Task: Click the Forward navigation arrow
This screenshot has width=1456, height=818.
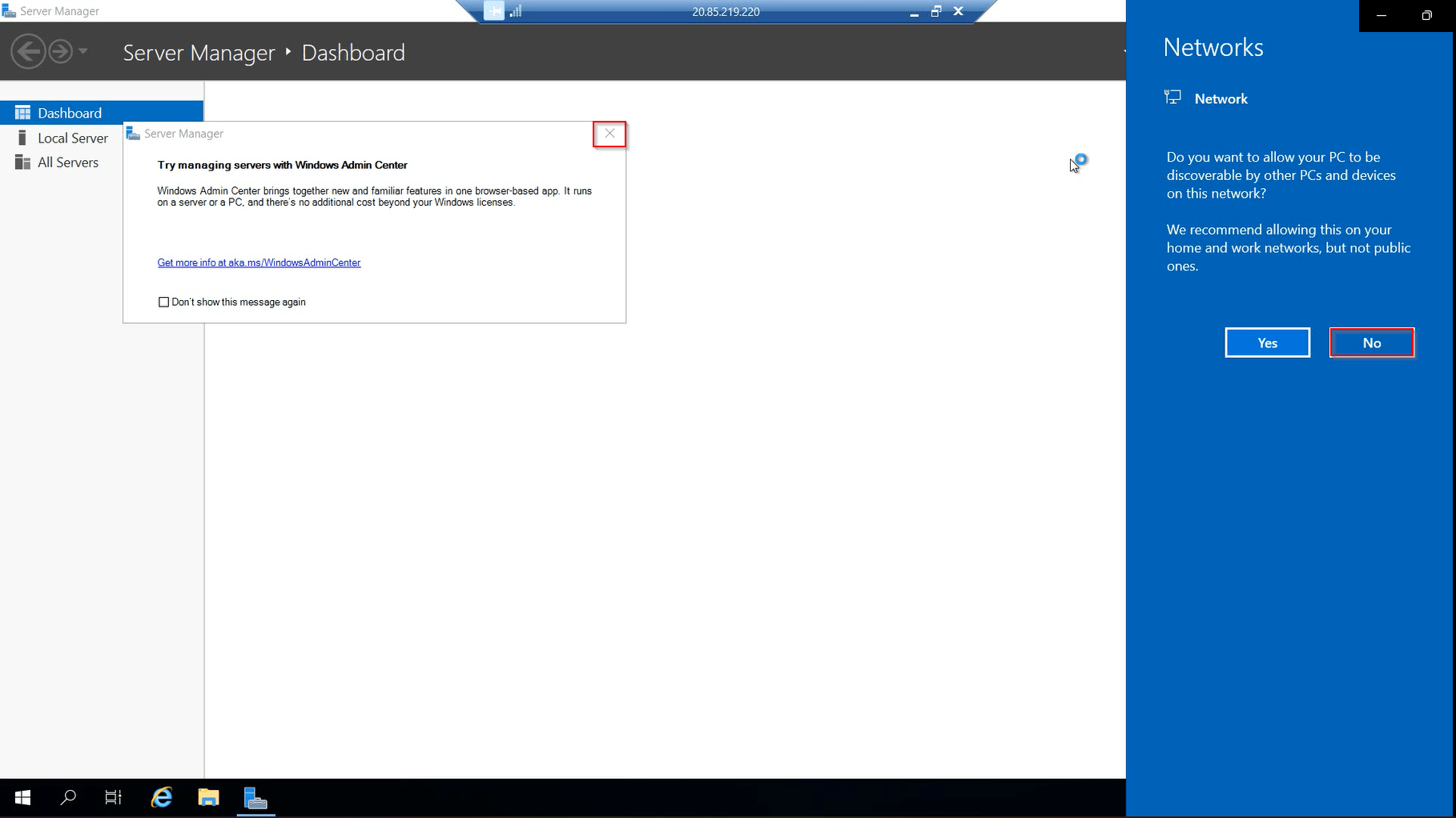Action: 60,52
